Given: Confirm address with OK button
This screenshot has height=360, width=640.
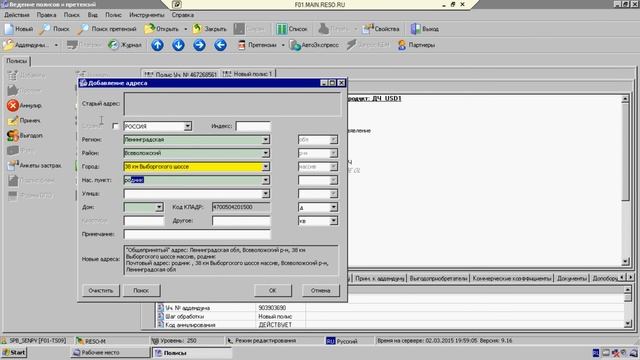Looking at the screenshot, I should tap(273, 291).
